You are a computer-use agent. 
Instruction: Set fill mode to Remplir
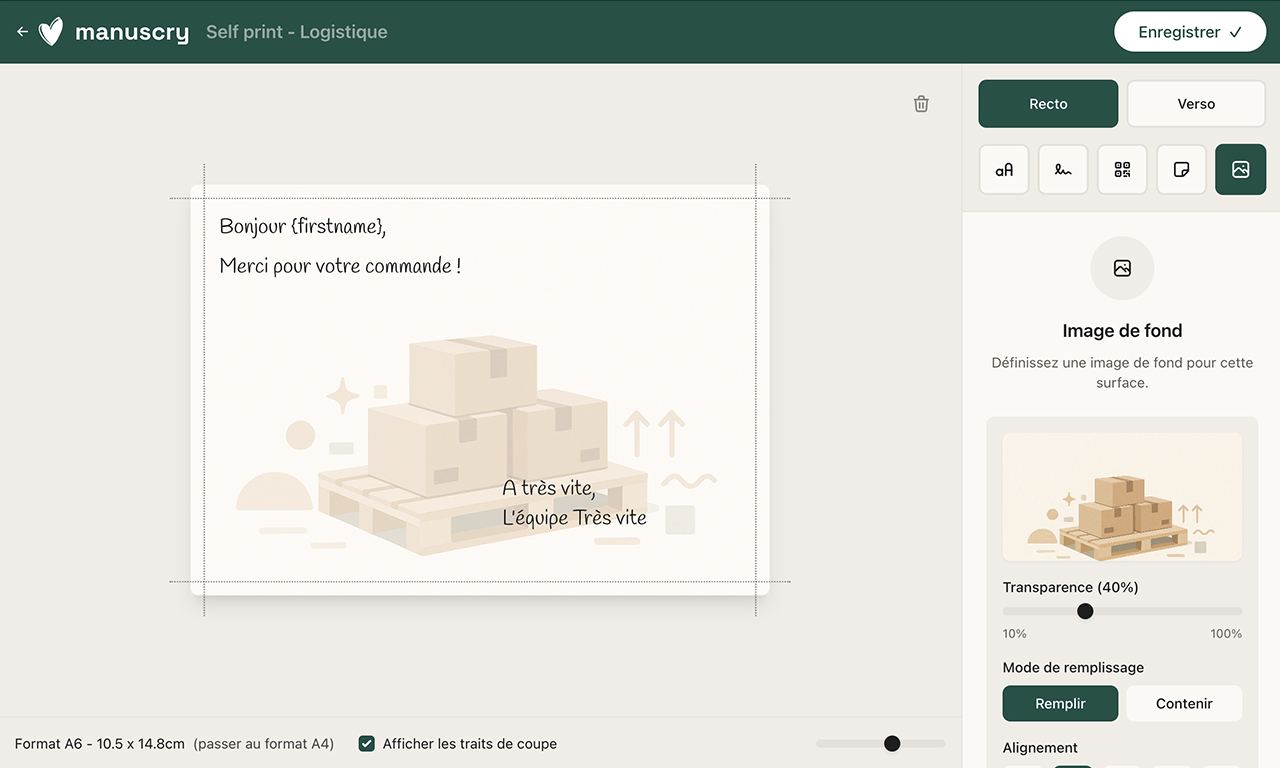[x=1060, y=703]
